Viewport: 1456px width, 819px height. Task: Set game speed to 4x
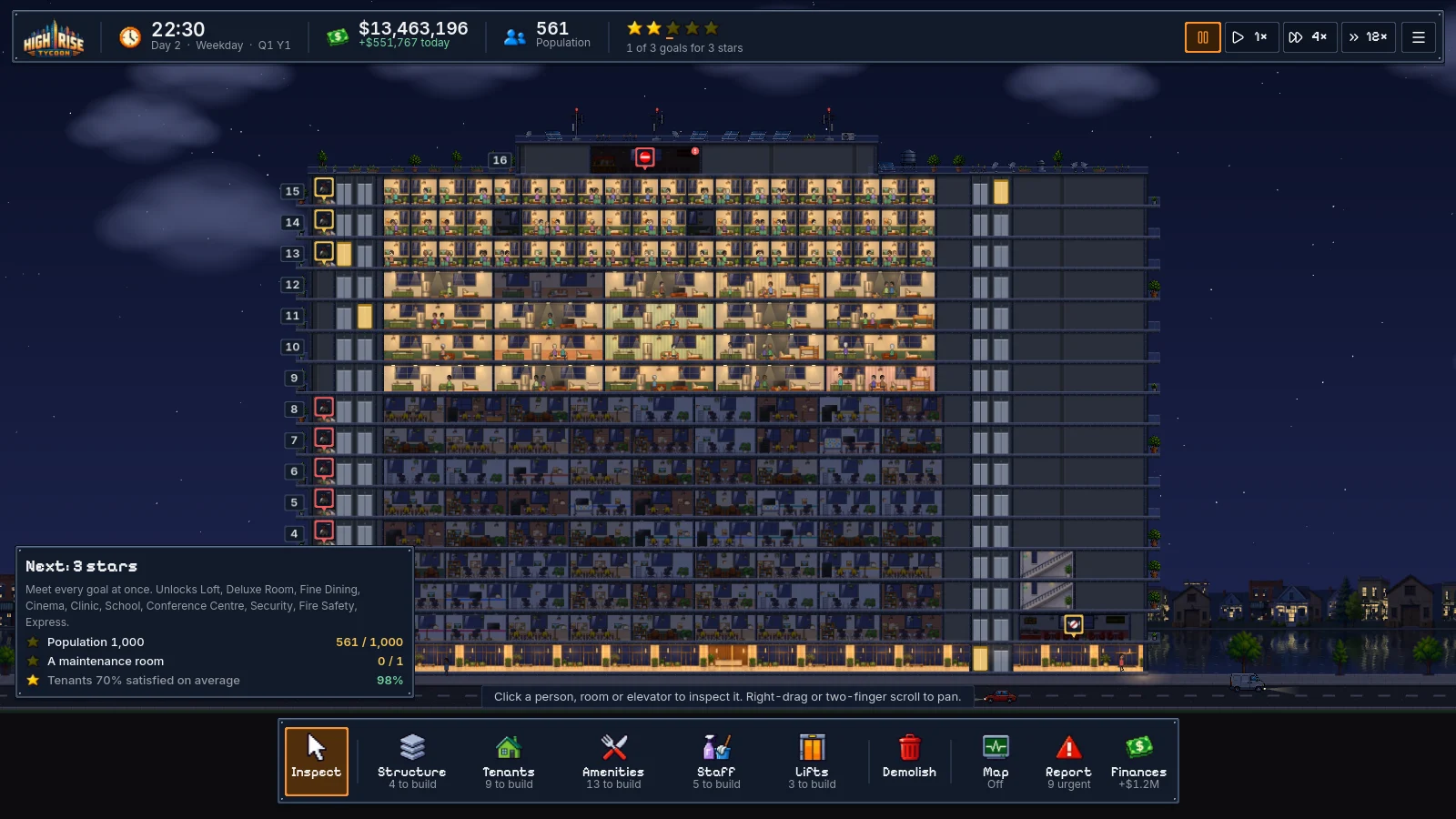tap(1309, 37)
